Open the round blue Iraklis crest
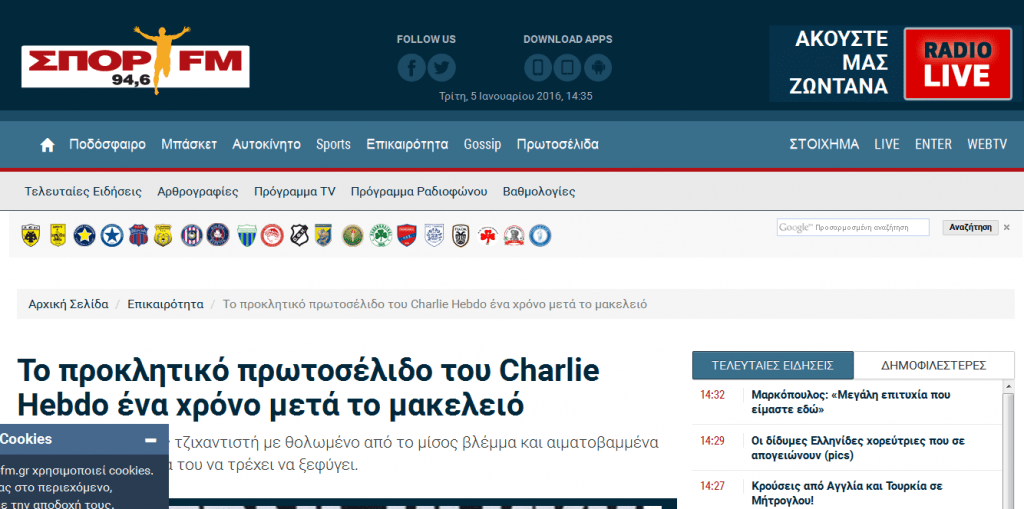This screenshot has height=509, width=1024. tap(540, 235)
